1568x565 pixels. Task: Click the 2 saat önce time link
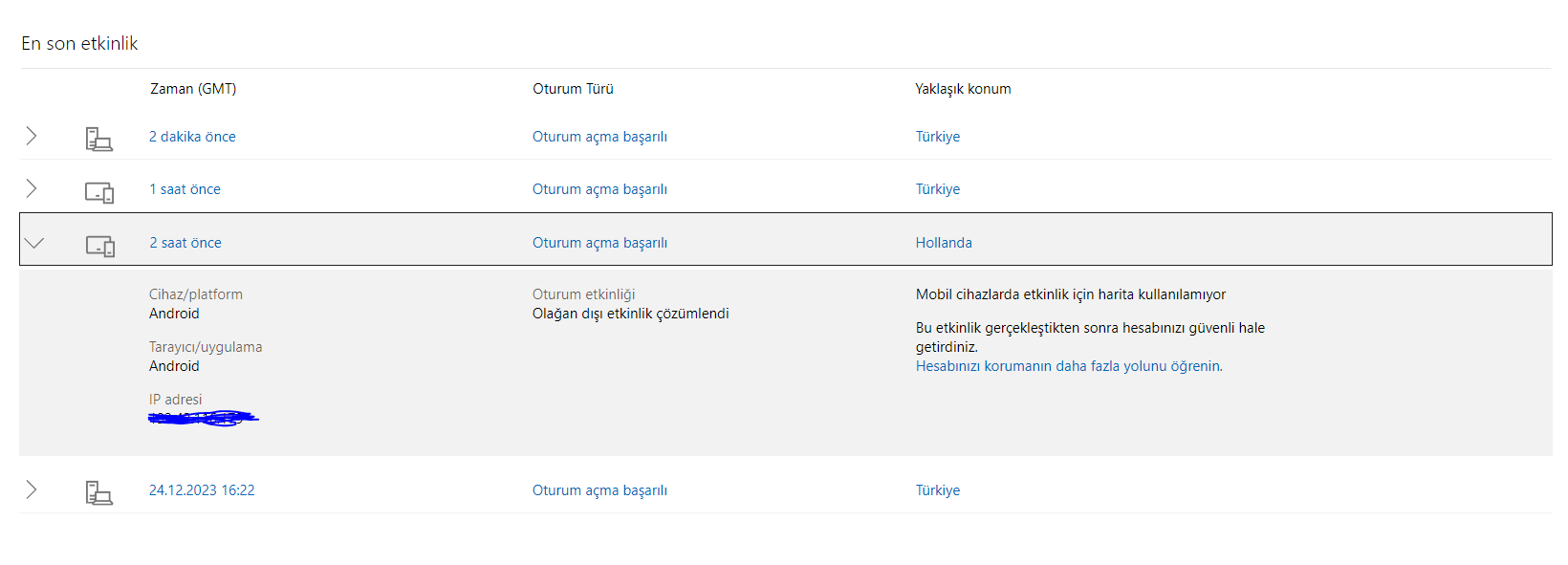[x=185, y=243]
